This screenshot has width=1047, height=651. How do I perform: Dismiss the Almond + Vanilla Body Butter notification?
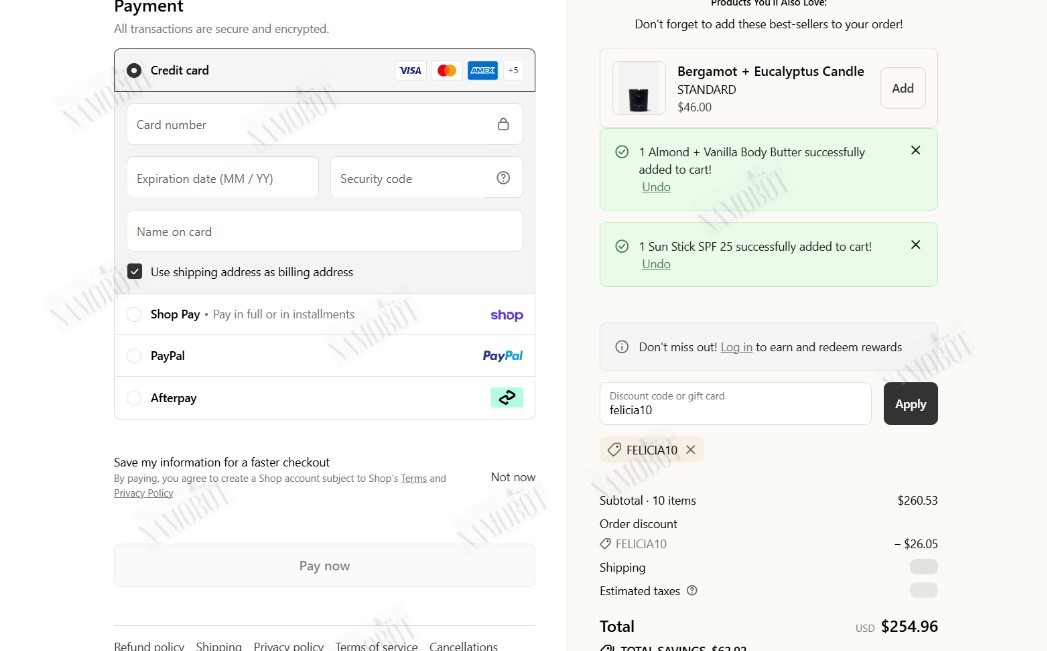click(915, 150)
